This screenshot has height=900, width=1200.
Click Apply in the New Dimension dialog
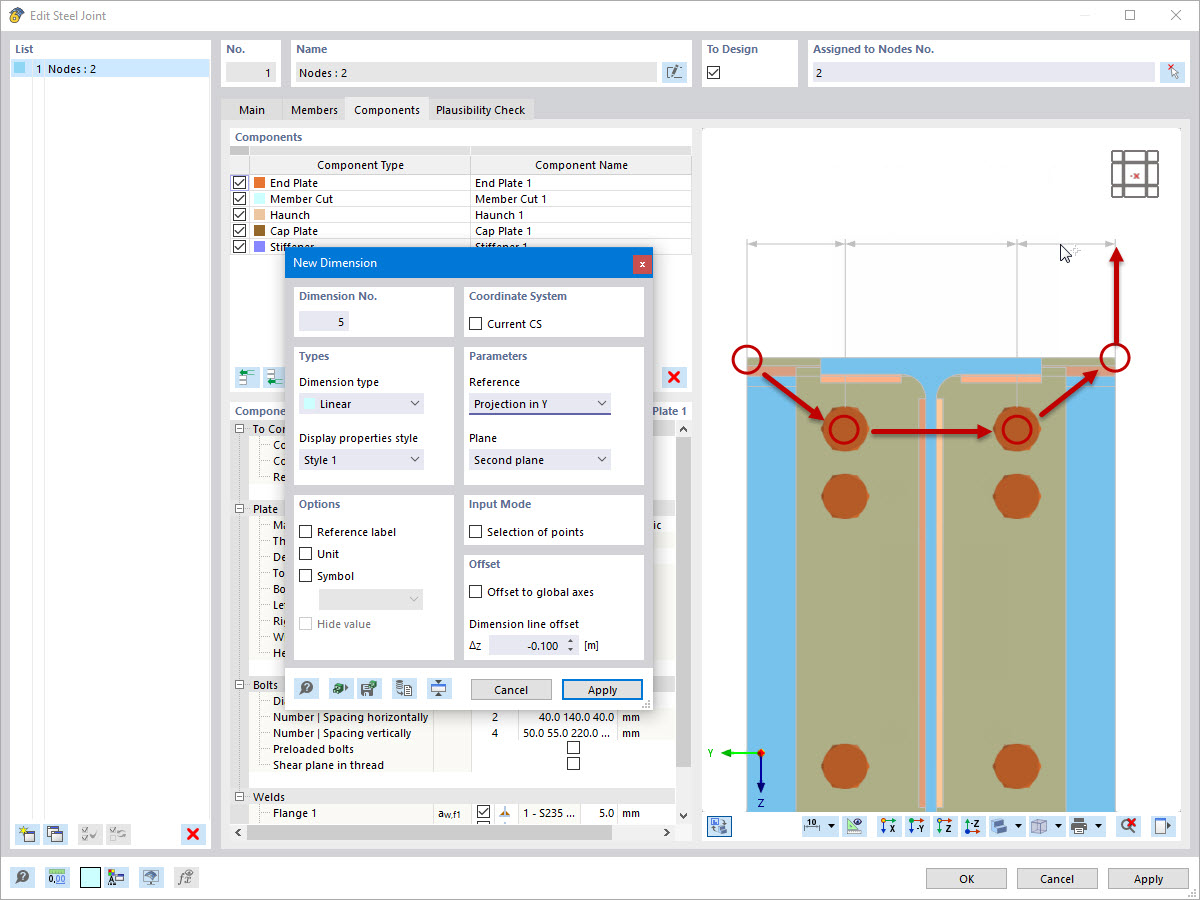[602, 690]
